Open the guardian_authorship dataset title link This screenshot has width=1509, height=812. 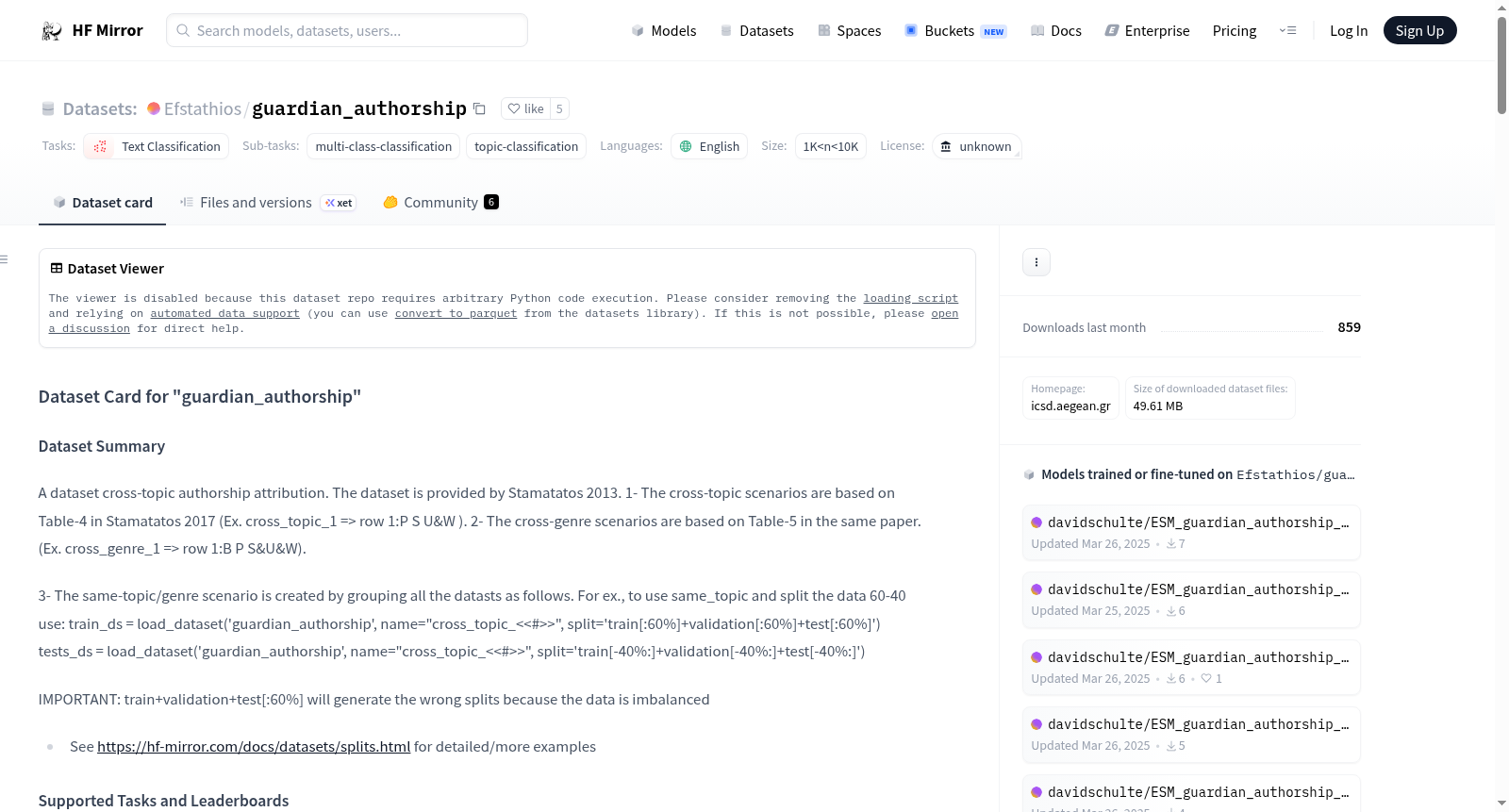(359, 109)
